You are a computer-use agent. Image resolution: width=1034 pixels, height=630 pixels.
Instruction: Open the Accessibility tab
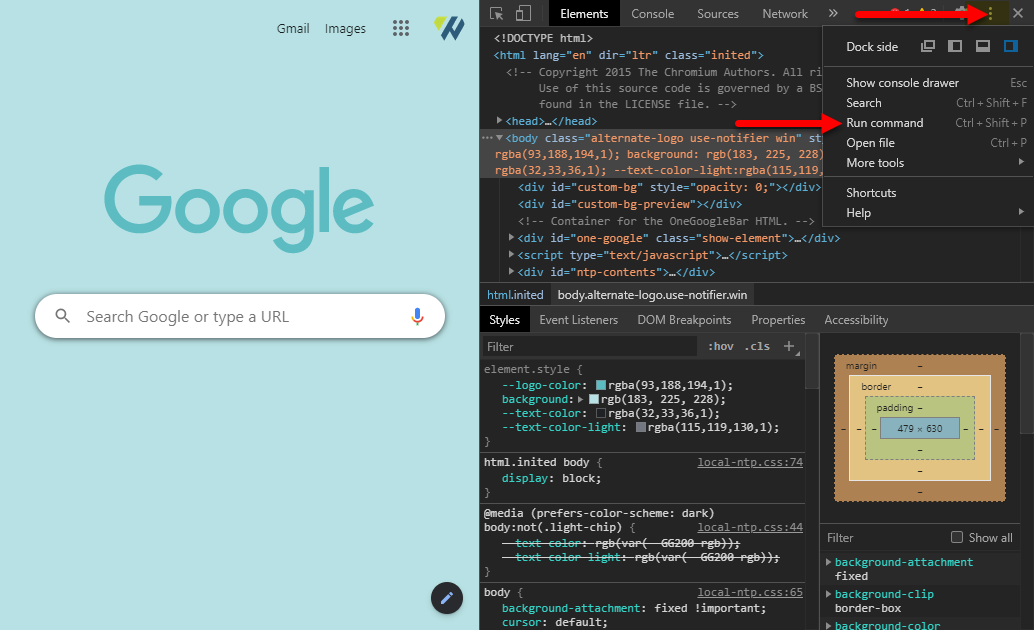click(x=856, y=320)
